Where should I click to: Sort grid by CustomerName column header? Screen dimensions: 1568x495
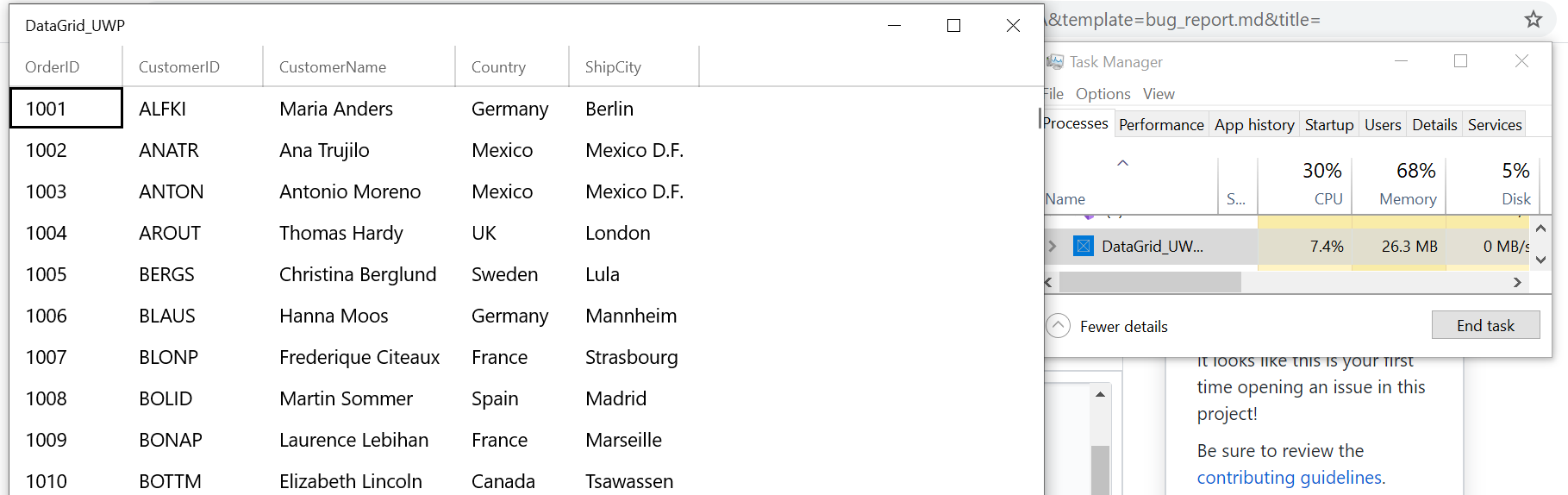click(x=359, y=66)
